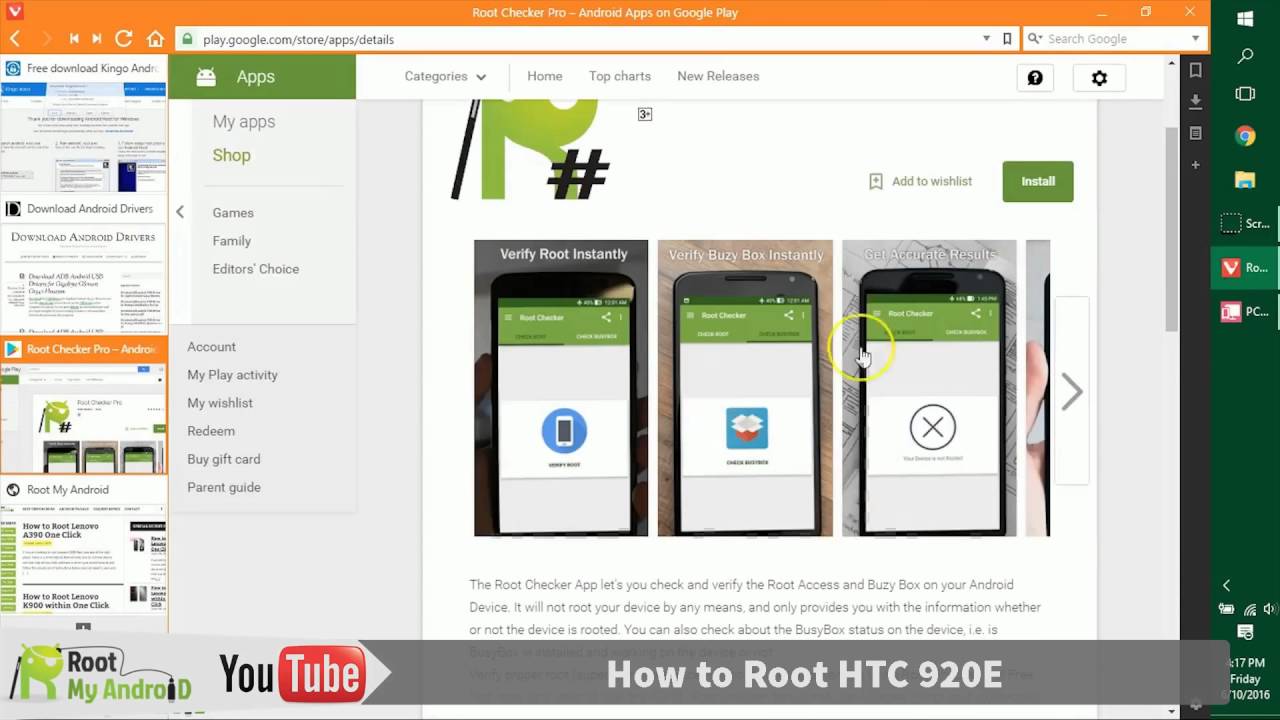The height and width of the screenshot is (720, 1280).
Task: Focus the Search Google field
Action: coord(1116,39)
